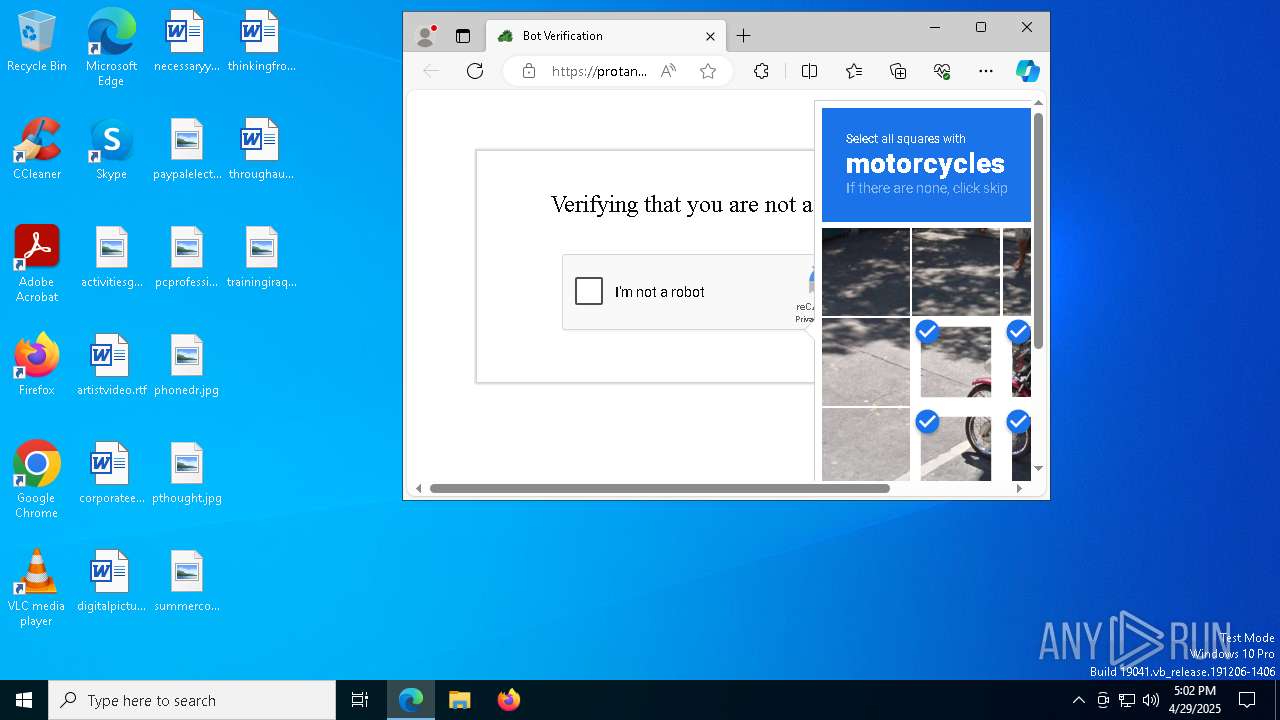The image size is (1280, 720).
Task: Open Settings and more menu
Action: (x=986, y=71)
